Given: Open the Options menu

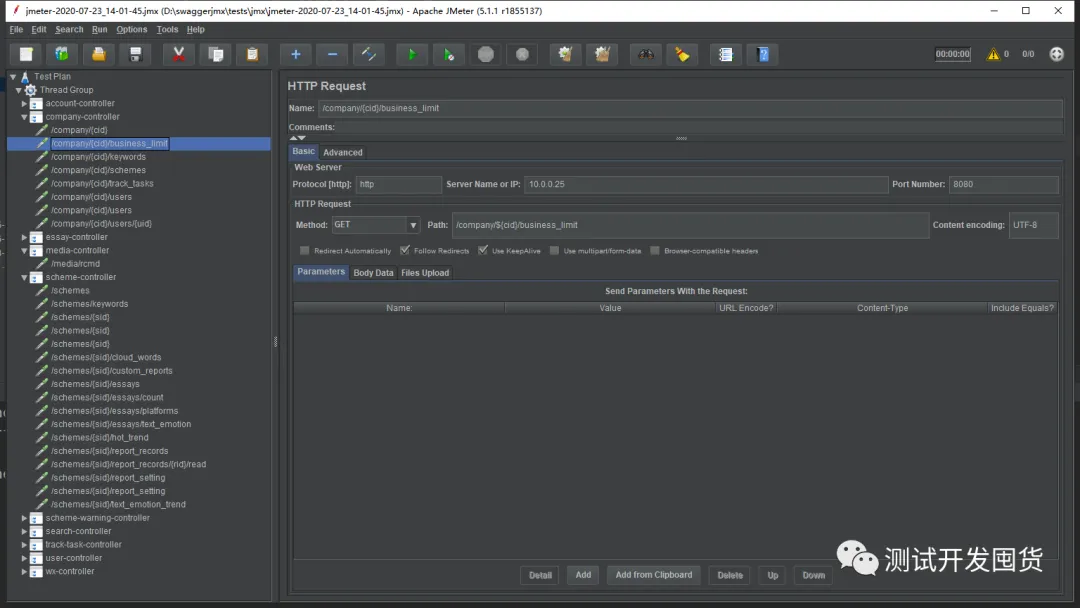Looking at the screenshot, I should [x=132, y=30].
